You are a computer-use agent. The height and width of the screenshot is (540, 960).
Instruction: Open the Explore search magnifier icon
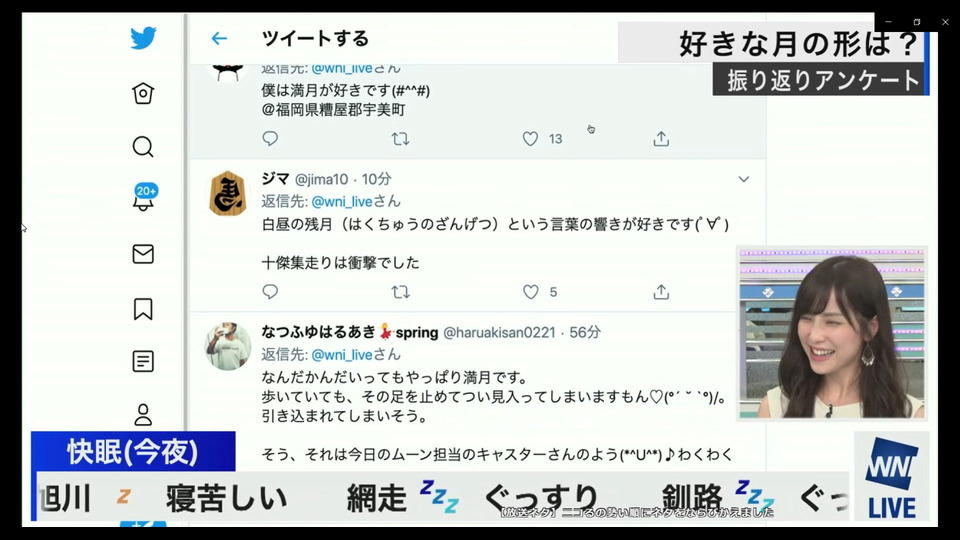(x=143, y=147)
